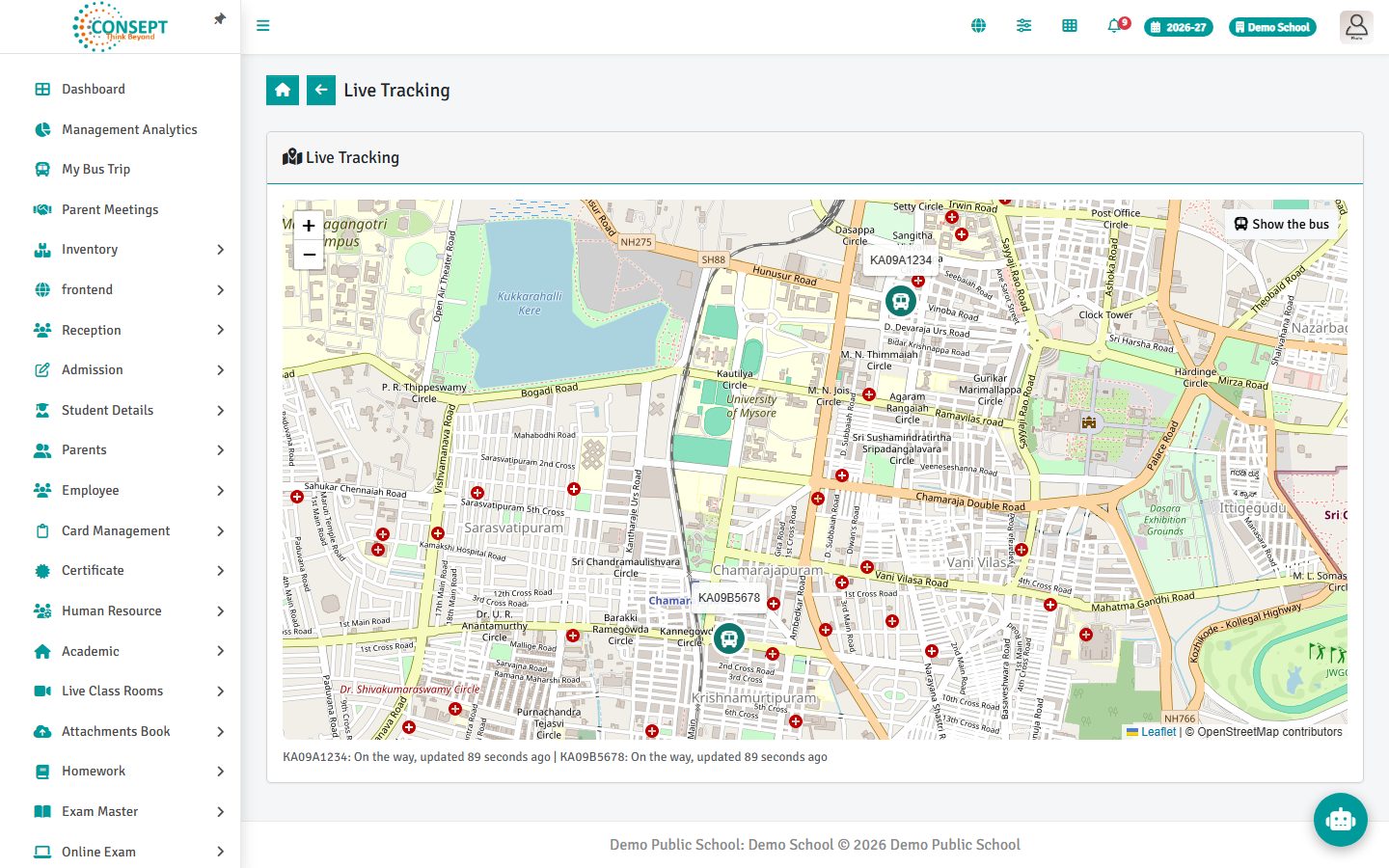Open the chatbot robot floating button
This screenshot has width=1389, height=868.
pyautogui.click(x=1341, y=820)
